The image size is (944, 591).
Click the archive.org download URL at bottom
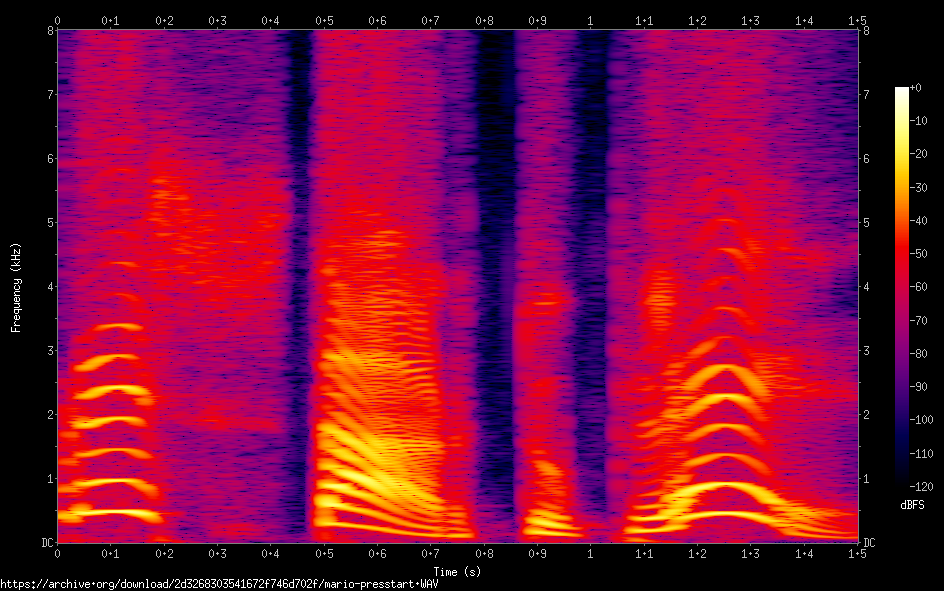219,583
